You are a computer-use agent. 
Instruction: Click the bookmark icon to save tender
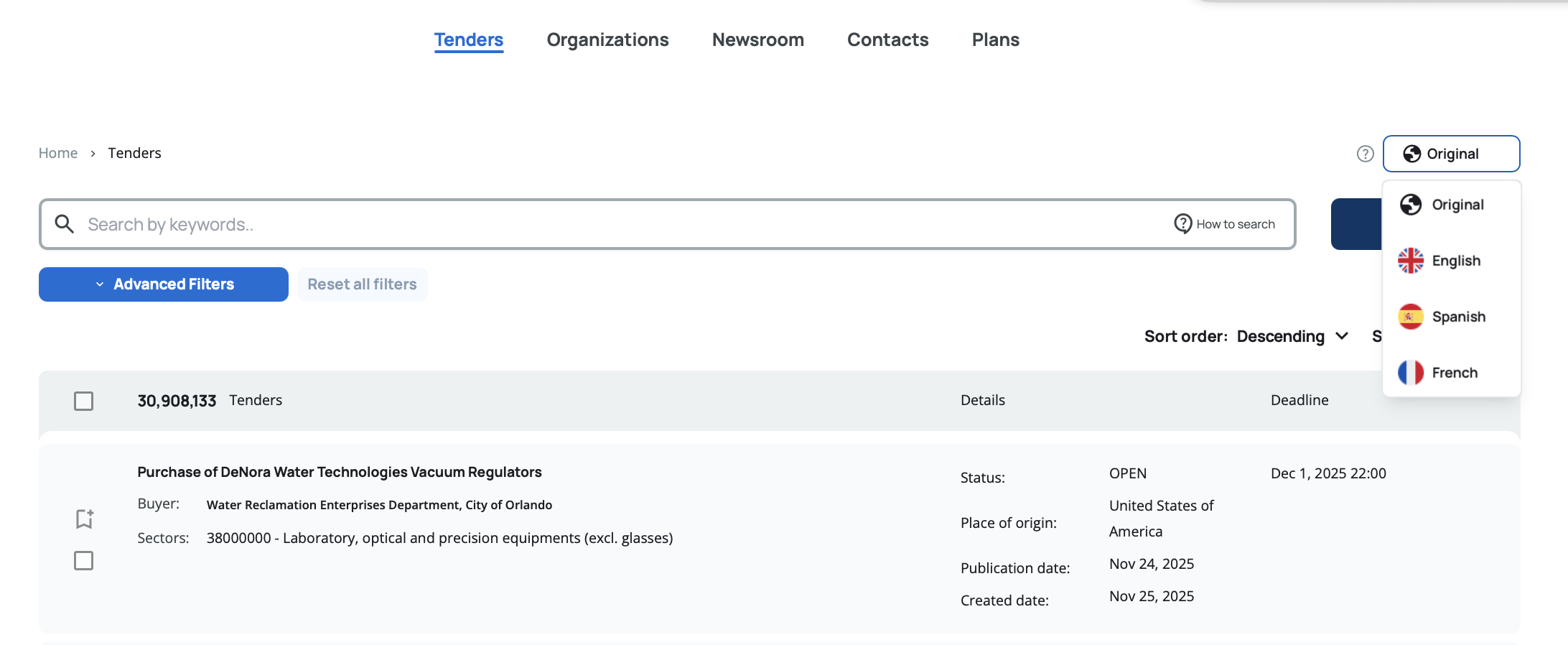click(84, 519)
